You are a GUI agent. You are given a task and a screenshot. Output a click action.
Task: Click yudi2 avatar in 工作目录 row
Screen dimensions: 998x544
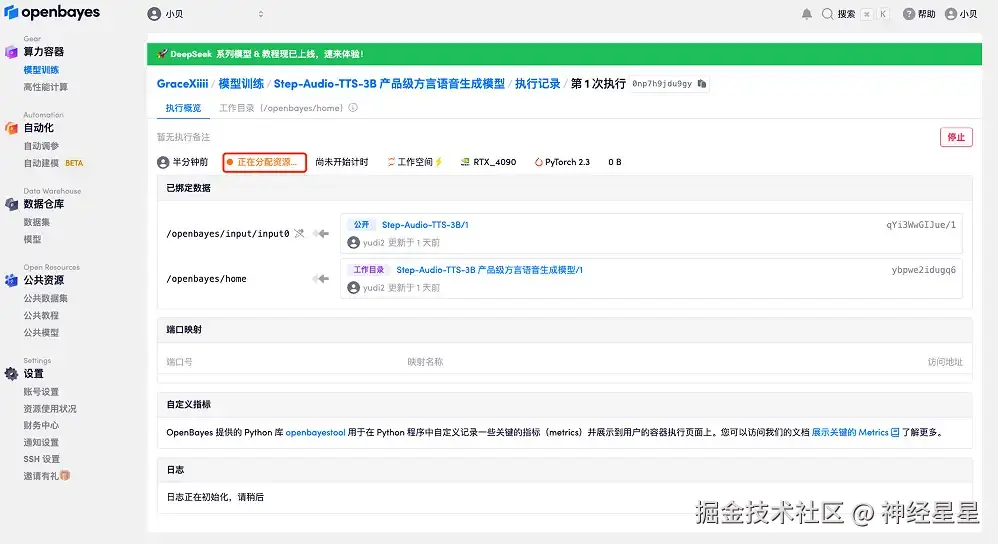click(353, 288)
